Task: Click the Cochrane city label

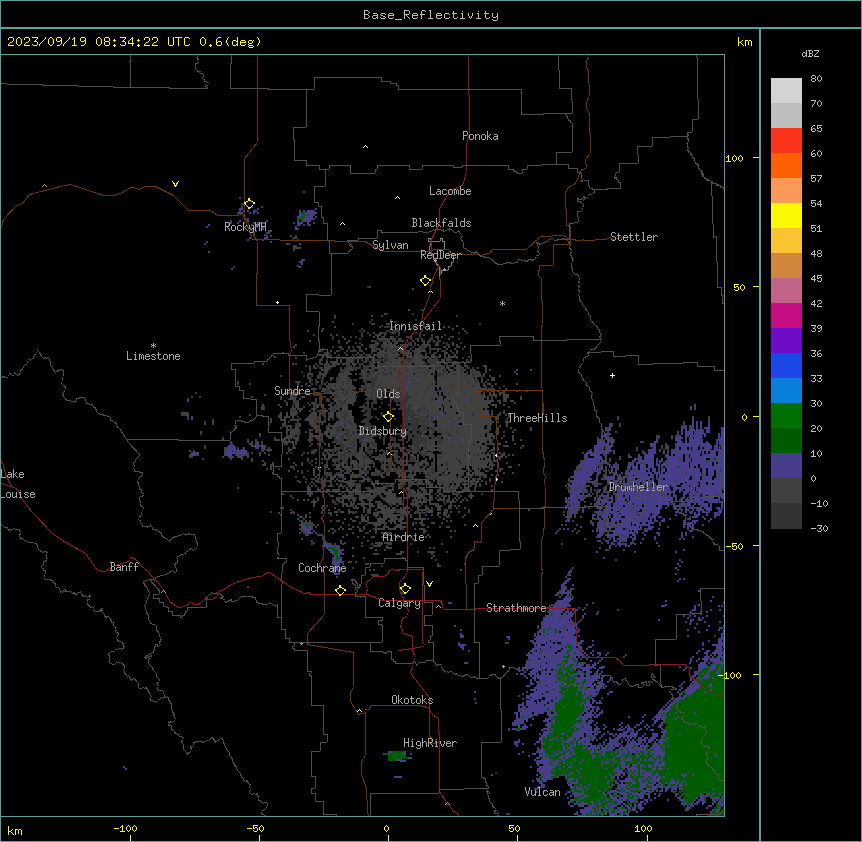Action: 322,568
